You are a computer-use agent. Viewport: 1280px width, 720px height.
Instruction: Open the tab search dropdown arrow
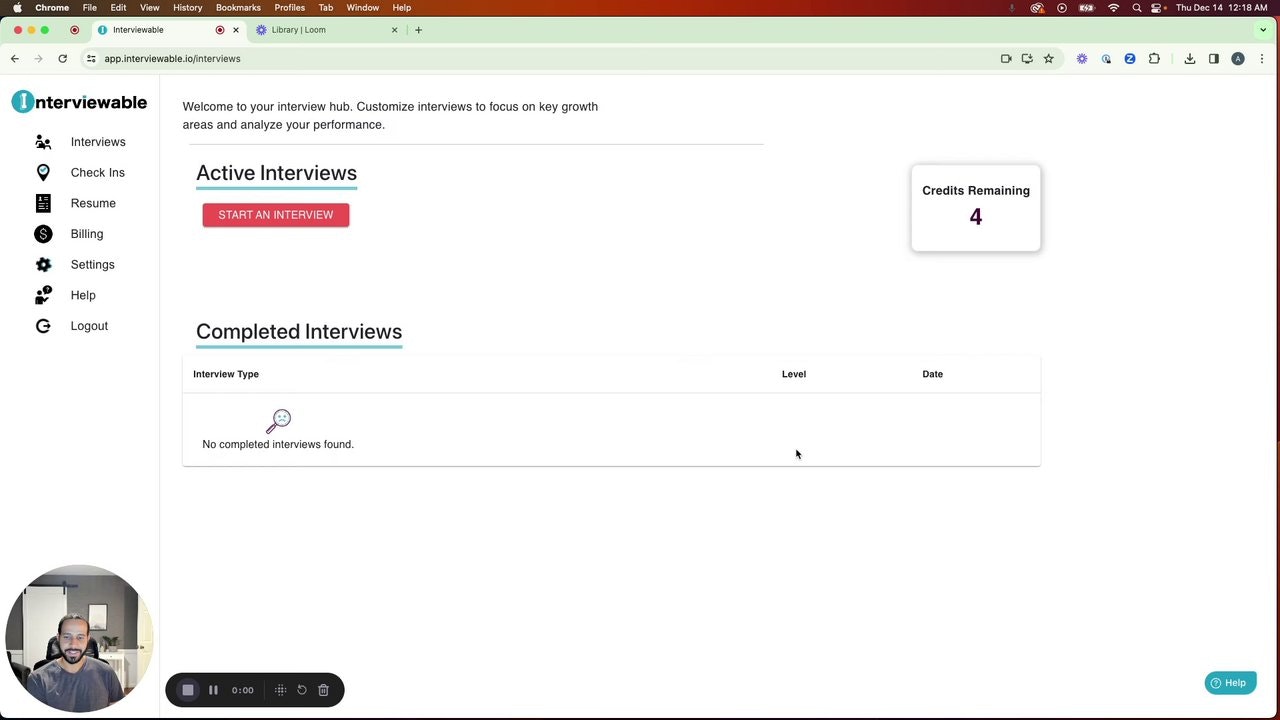[x=1263, y=29]
